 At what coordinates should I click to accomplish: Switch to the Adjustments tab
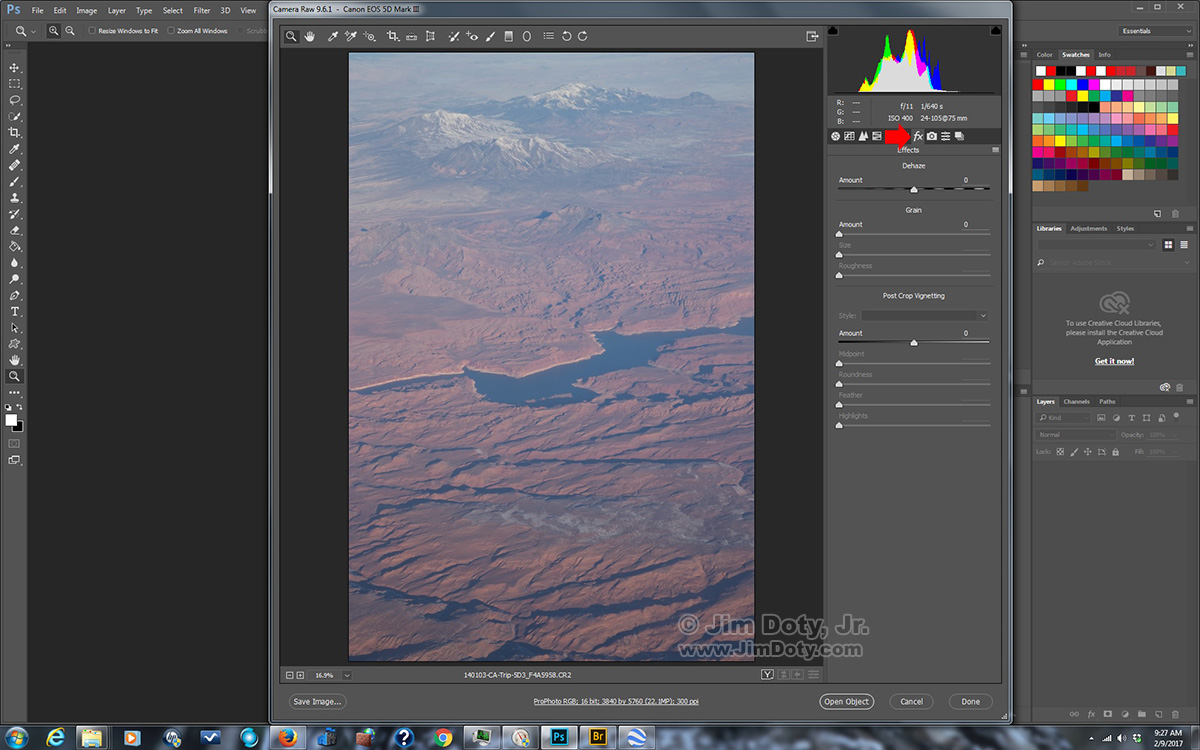1088,228
